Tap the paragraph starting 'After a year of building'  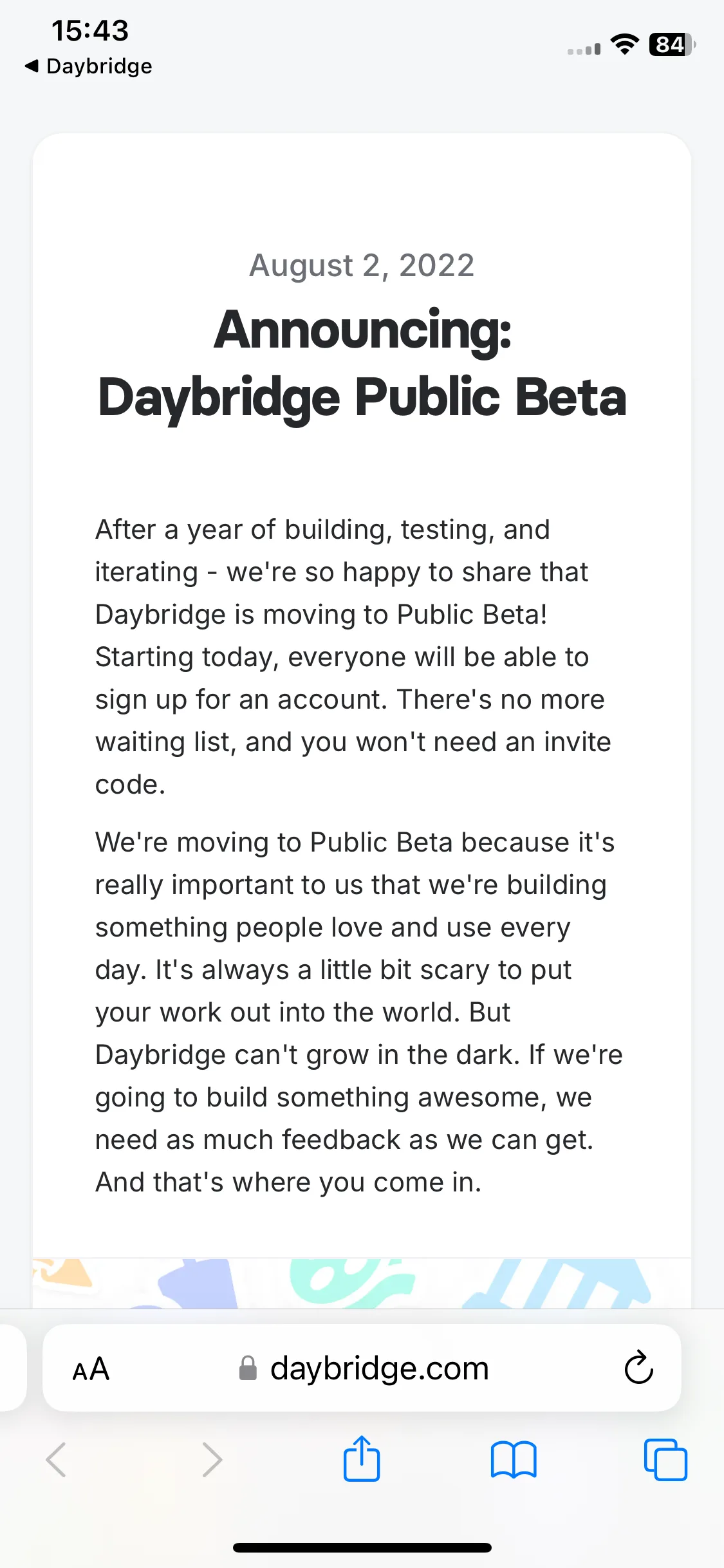[x=353, y=657]
